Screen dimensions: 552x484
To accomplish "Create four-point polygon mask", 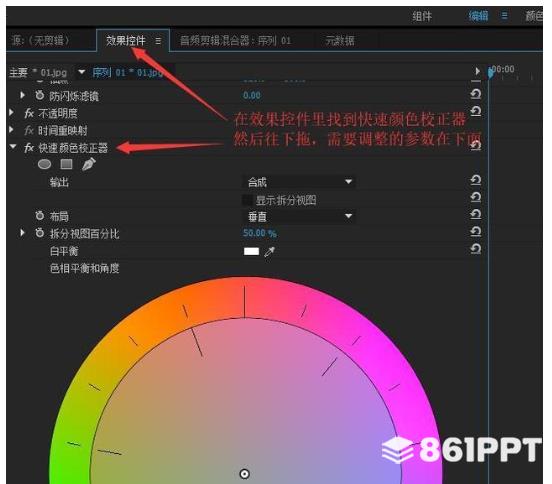I will [x=67, y=164].
